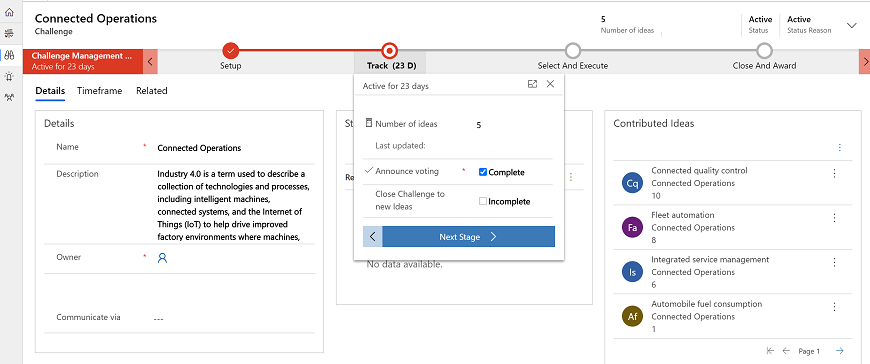
Task: Switch to the Timeframe tab
Action: pyautogui.click(x=99, y=91)
